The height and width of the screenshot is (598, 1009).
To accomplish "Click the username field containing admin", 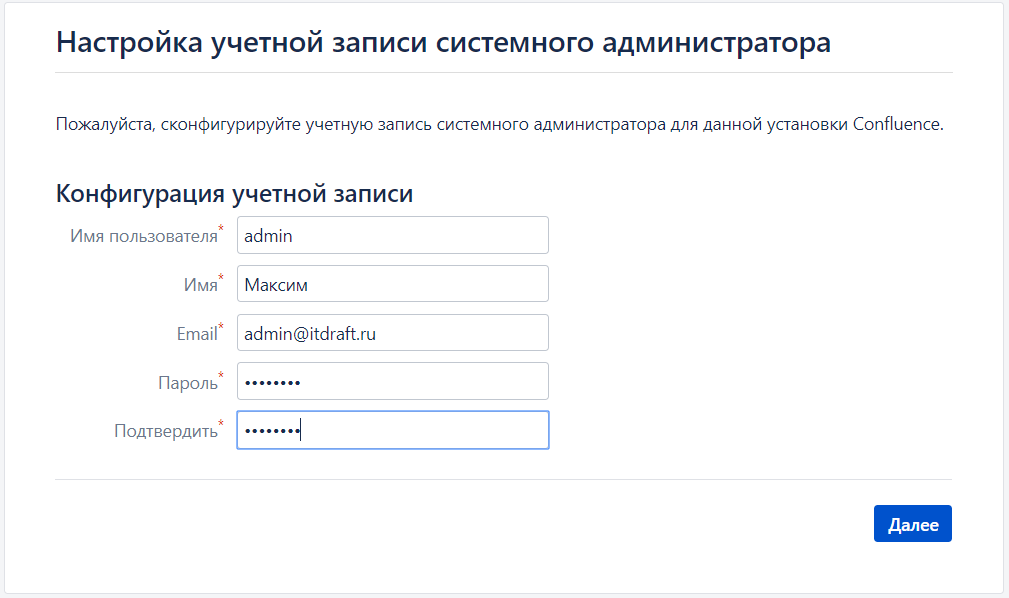I will pos(392,236).
